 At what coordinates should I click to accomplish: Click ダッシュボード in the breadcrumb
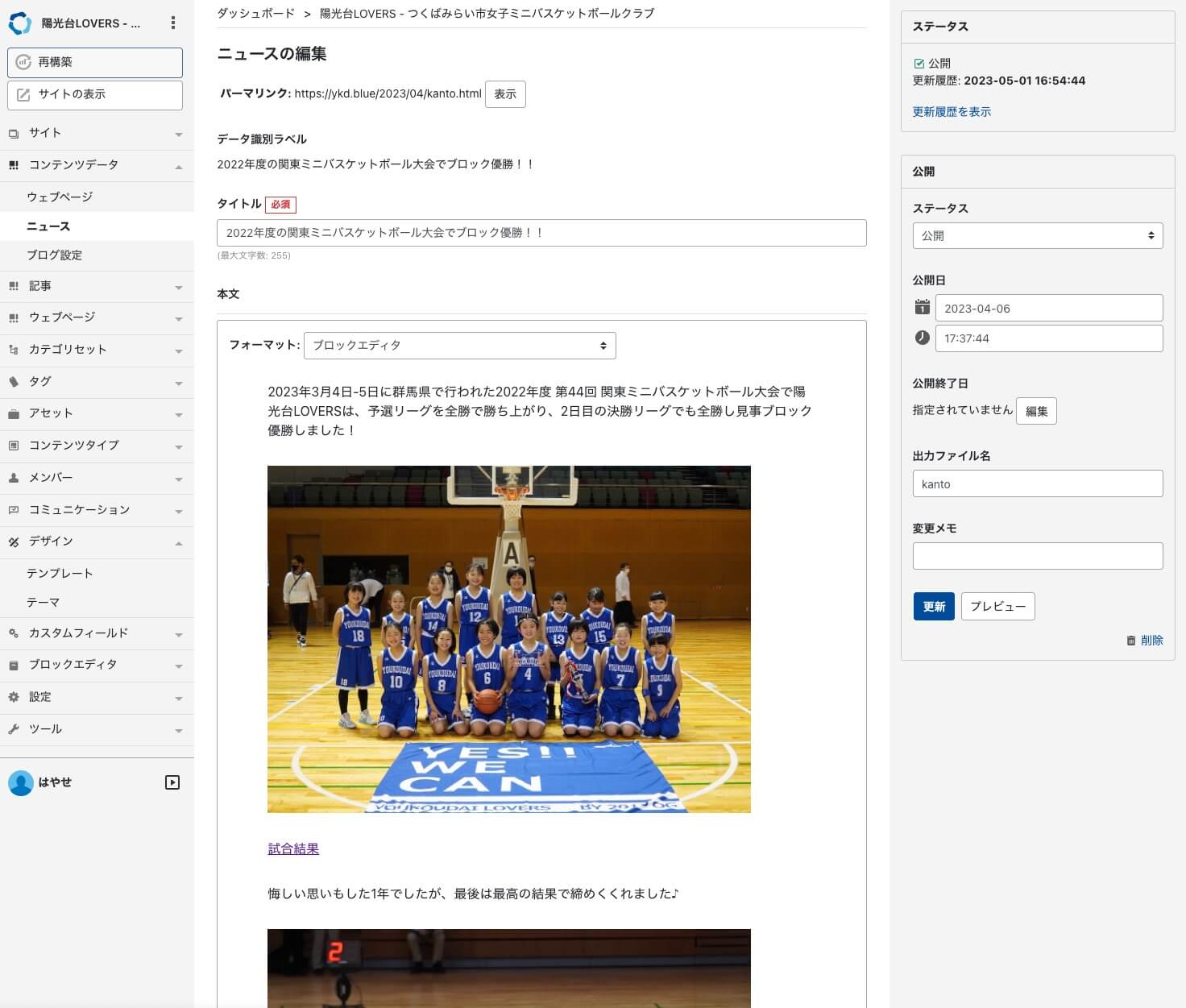pyautogui.click(x=255, y=13)
